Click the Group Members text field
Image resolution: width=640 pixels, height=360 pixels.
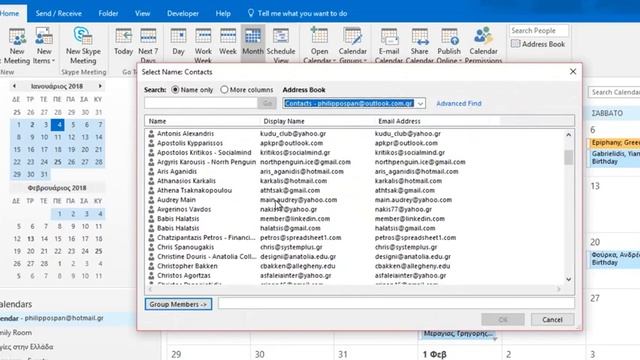point(396,303)
